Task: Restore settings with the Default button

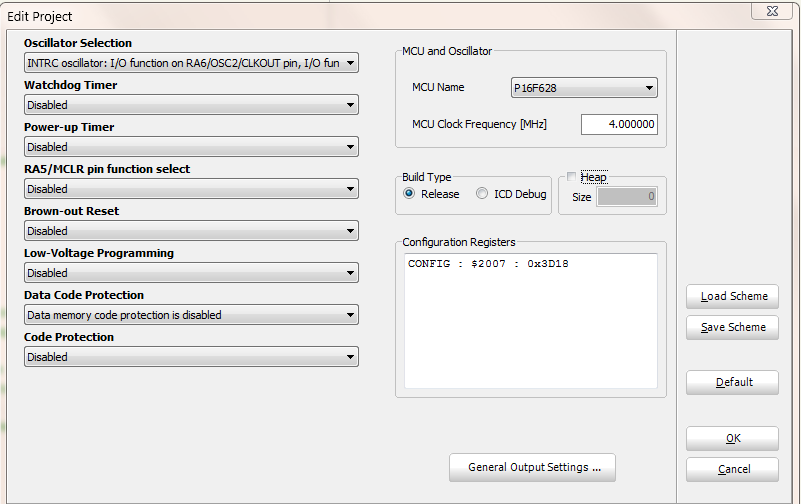Action: click(x=733, y=382)
